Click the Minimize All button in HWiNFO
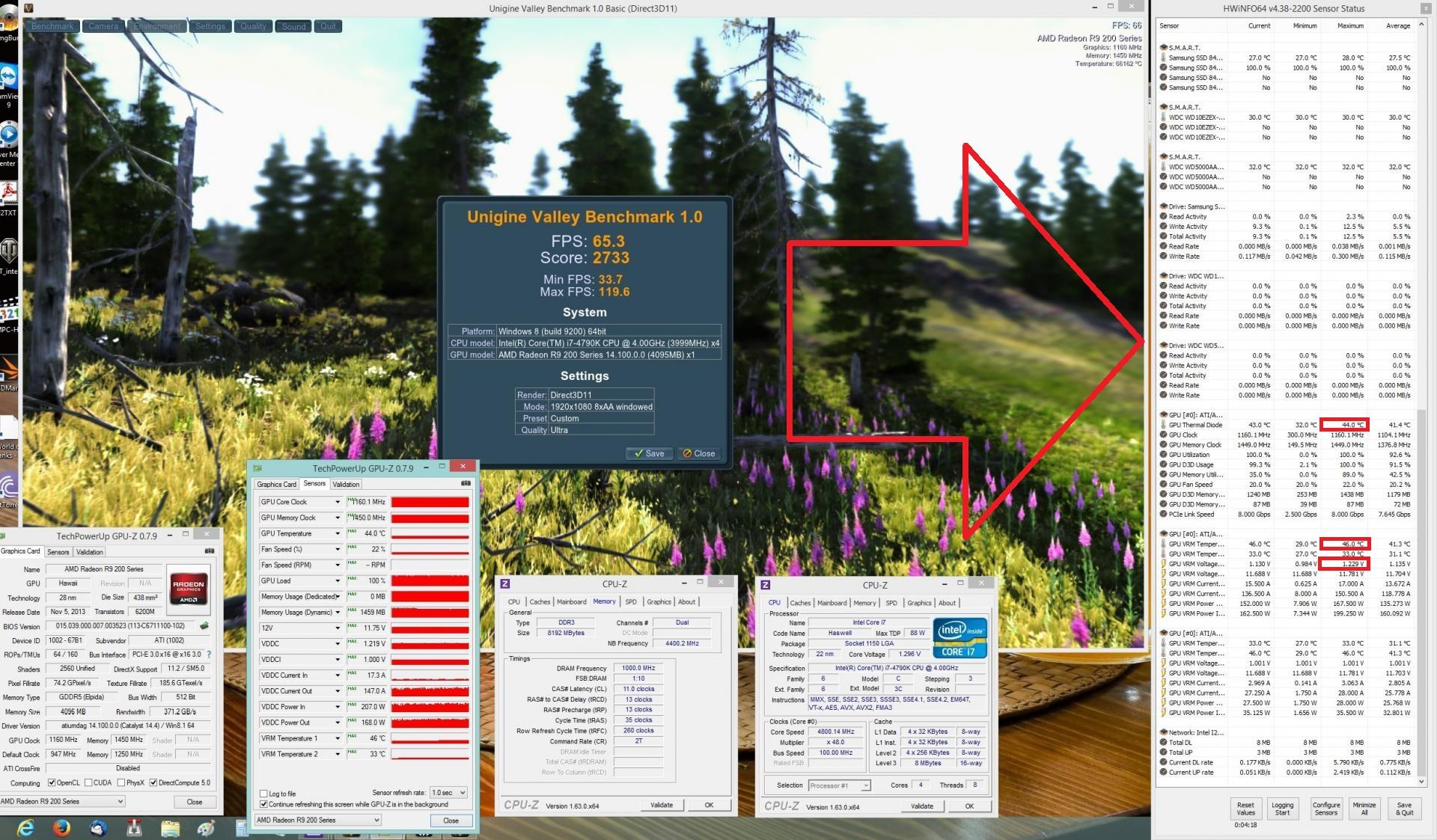Screen dimensions: 1437x840 point(1364,809)
